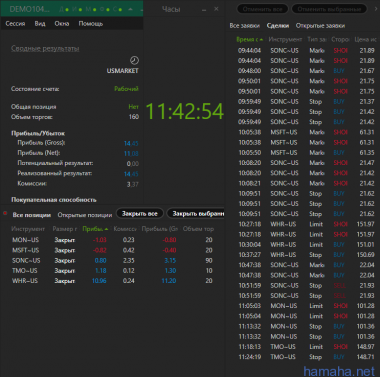Switch to the Все заявки tab
This screenshot has width=380, height=377.
point(244,26)
